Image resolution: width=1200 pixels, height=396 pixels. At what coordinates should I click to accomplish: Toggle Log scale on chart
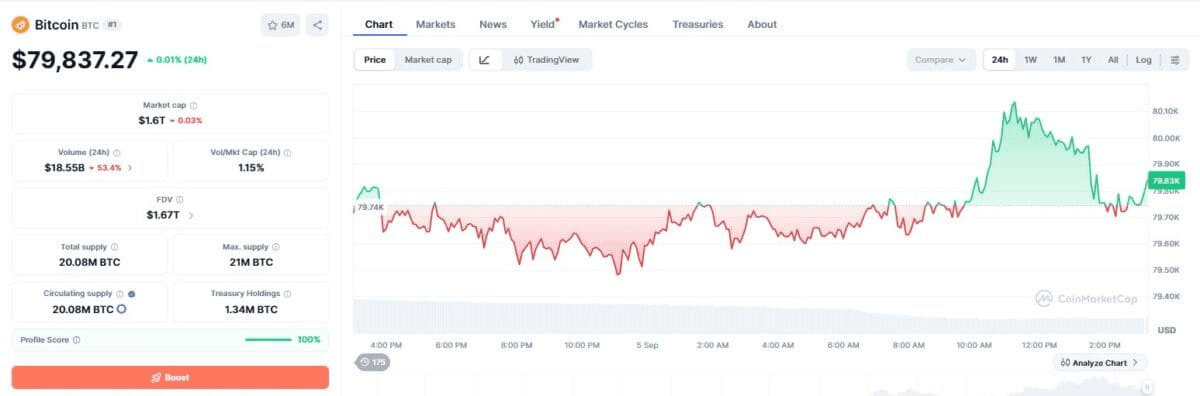(1144, 60)
